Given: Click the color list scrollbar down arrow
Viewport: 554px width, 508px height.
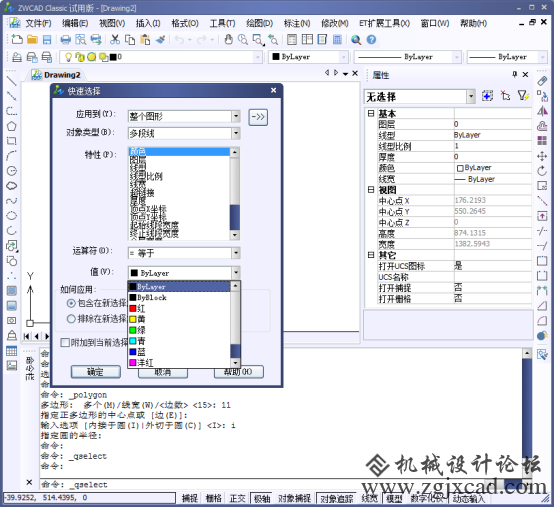Looking at the screenshot, I should pos(235,363).
